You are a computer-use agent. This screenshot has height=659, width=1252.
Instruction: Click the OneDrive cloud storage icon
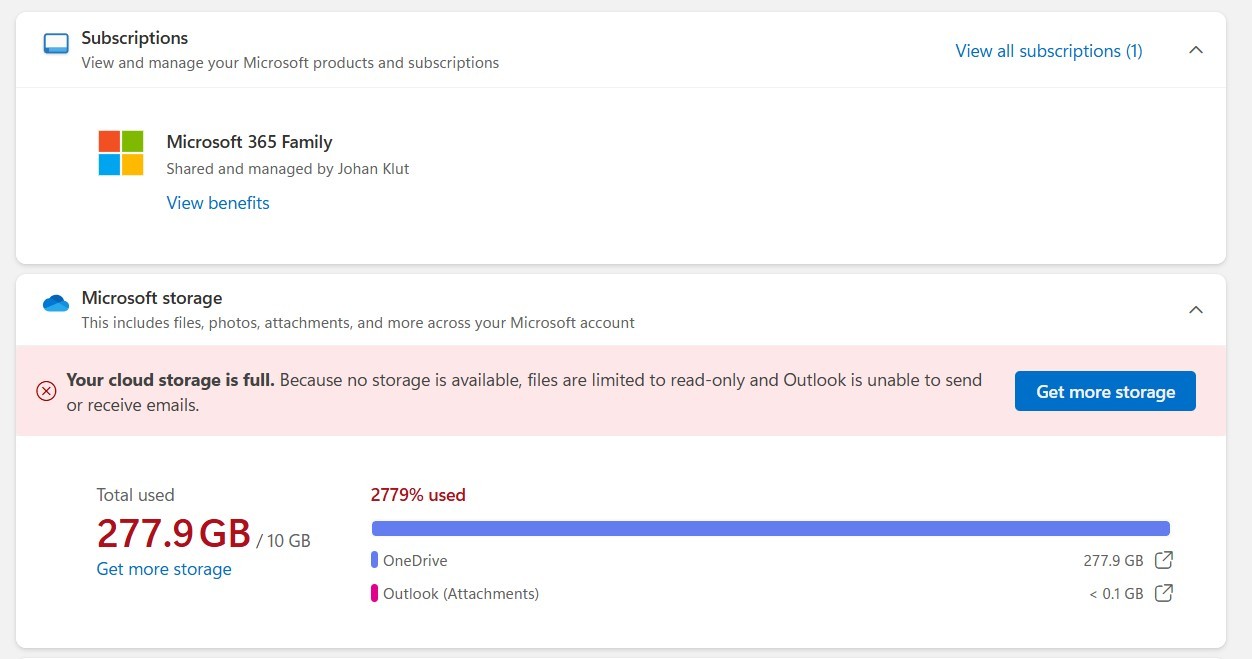56,303
